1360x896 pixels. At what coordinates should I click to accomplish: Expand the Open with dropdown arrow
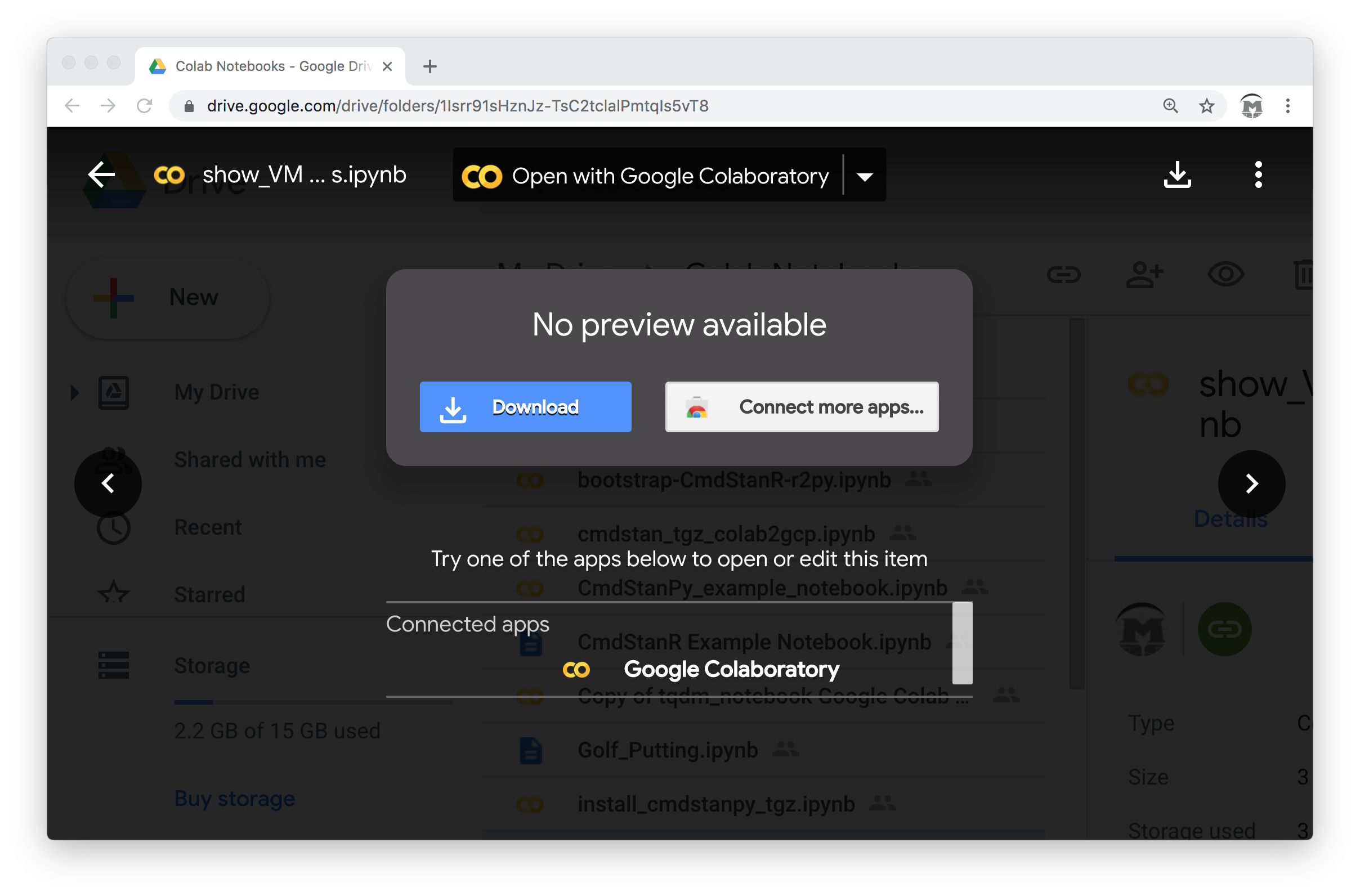865,177
